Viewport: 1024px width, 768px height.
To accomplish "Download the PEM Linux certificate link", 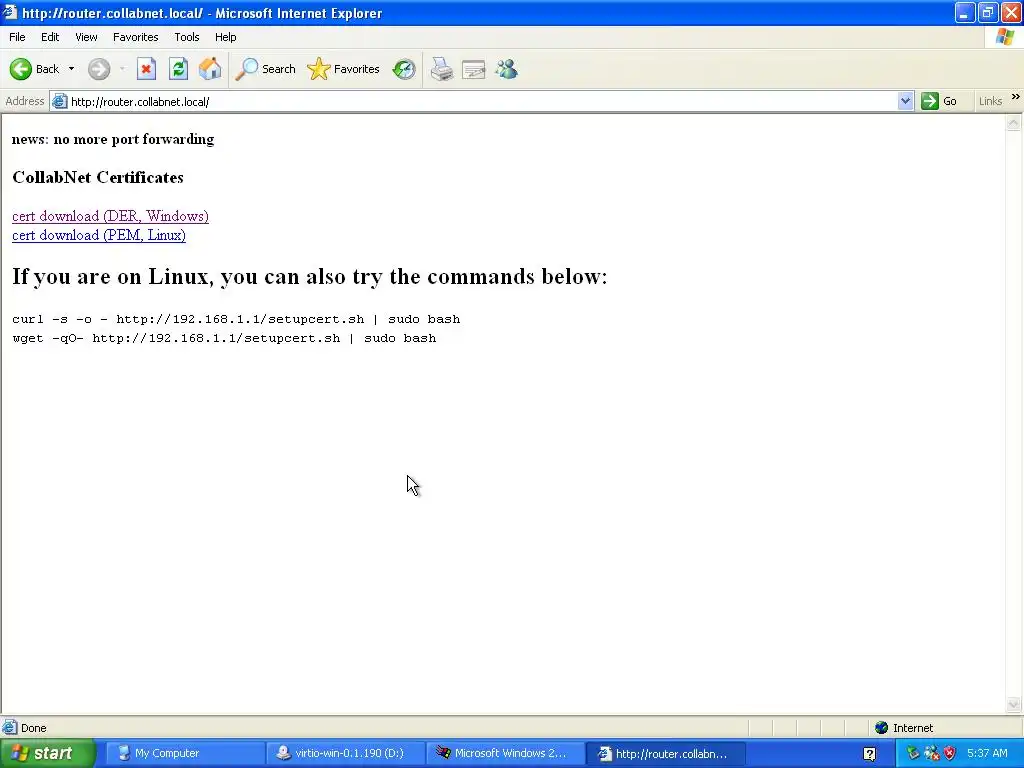I will coord(99,235).
